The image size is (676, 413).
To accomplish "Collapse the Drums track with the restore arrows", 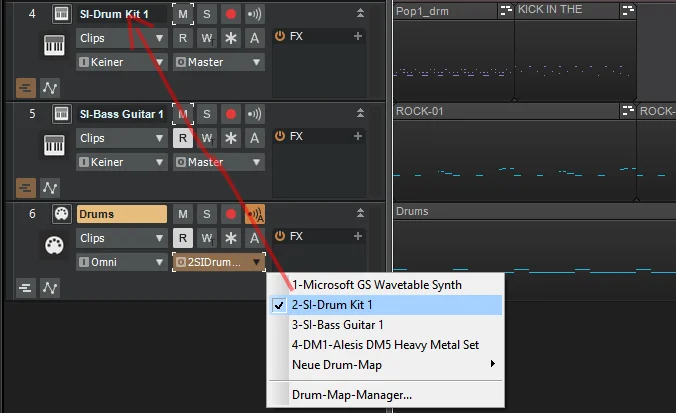I will tap(360, 213).
